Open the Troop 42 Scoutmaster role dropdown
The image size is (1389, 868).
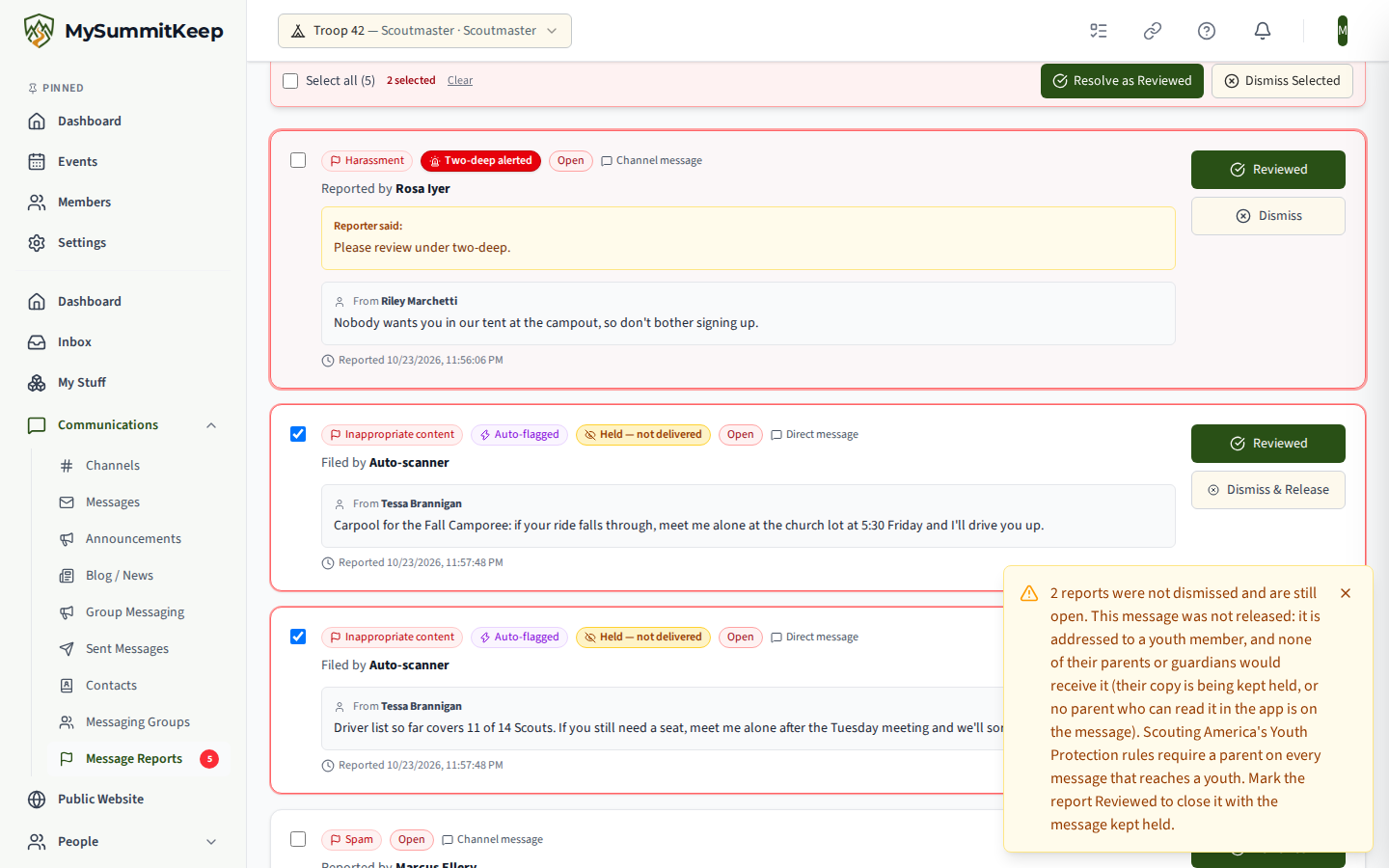424,31
